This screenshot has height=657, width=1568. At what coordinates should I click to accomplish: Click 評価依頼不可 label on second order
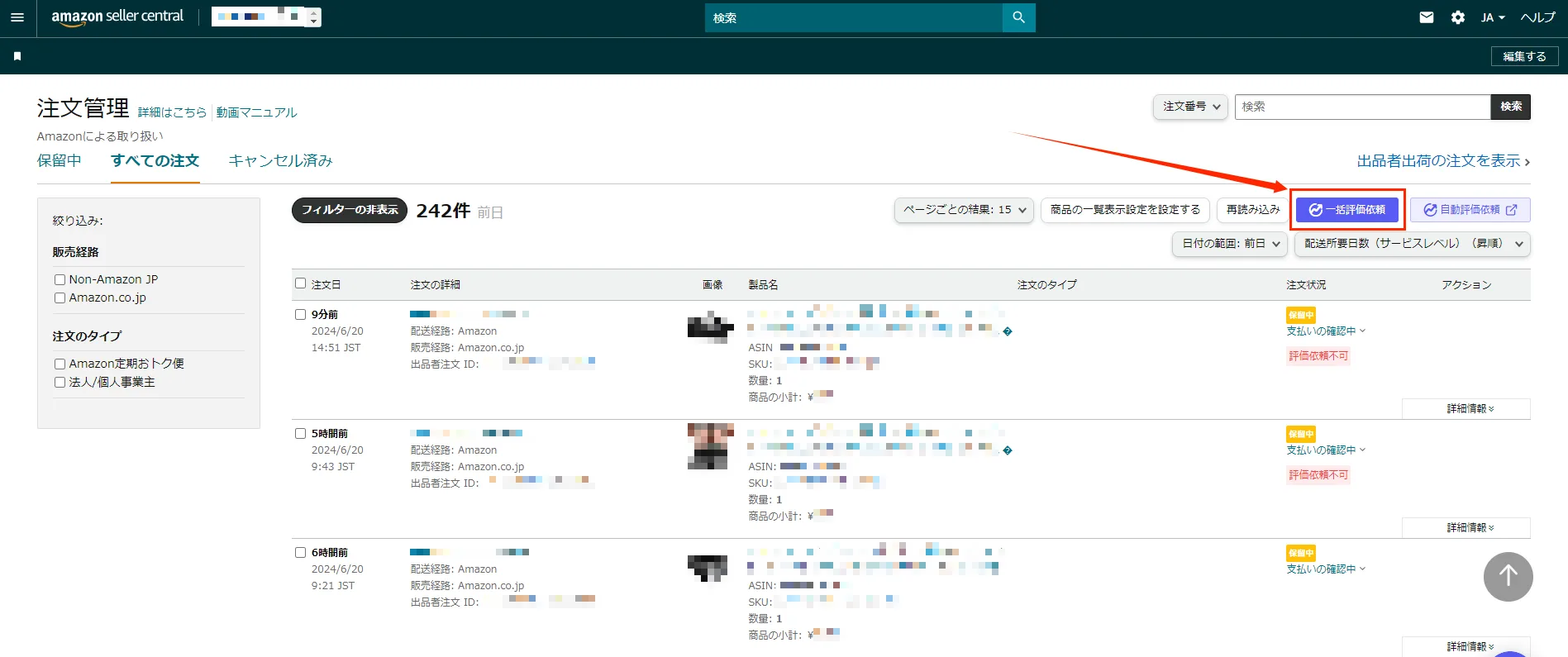pos(1318,475)
